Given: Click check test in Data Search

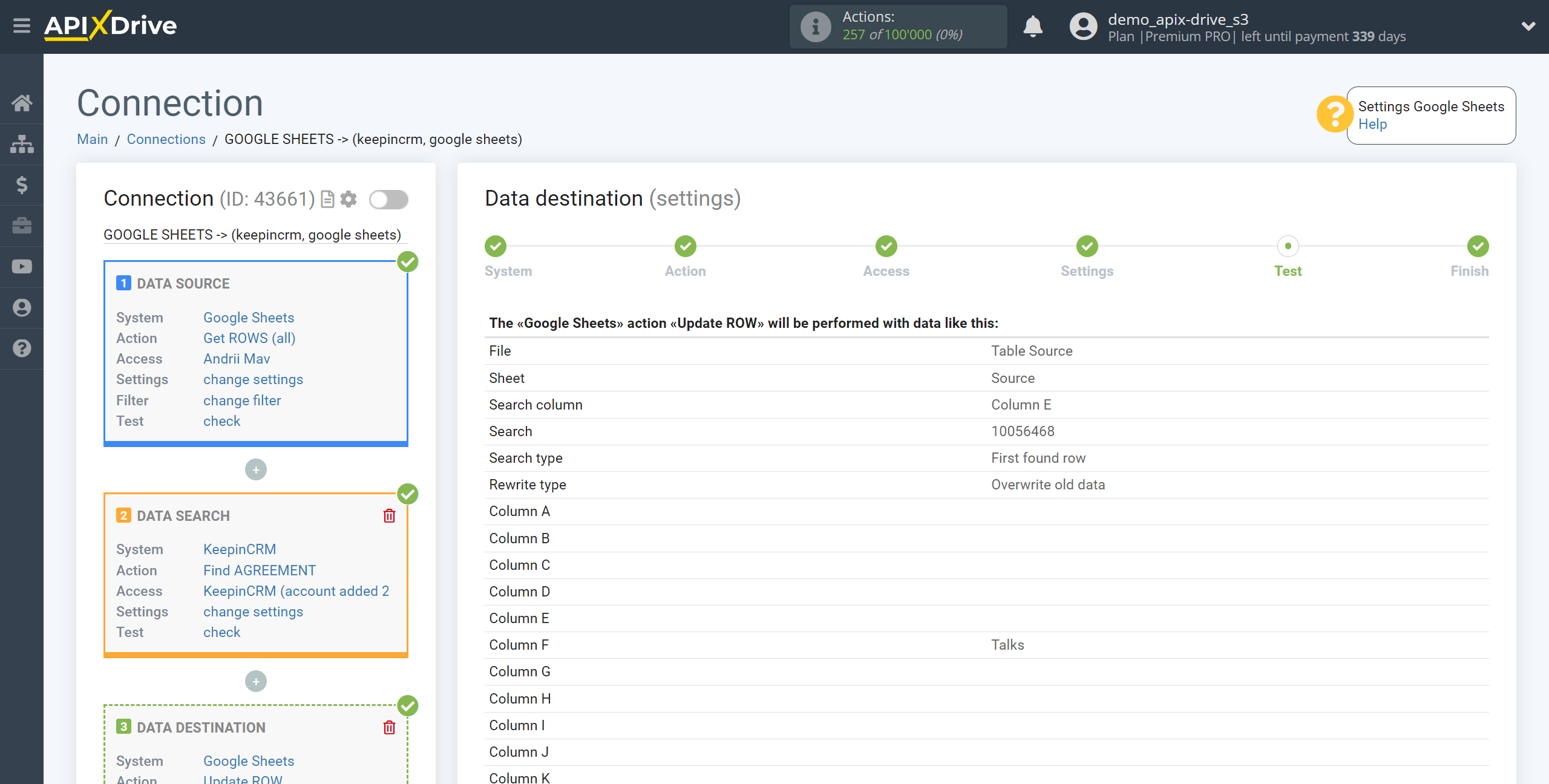Looking at the screenshot, I should pyautogui.click(x=221, y=632).
